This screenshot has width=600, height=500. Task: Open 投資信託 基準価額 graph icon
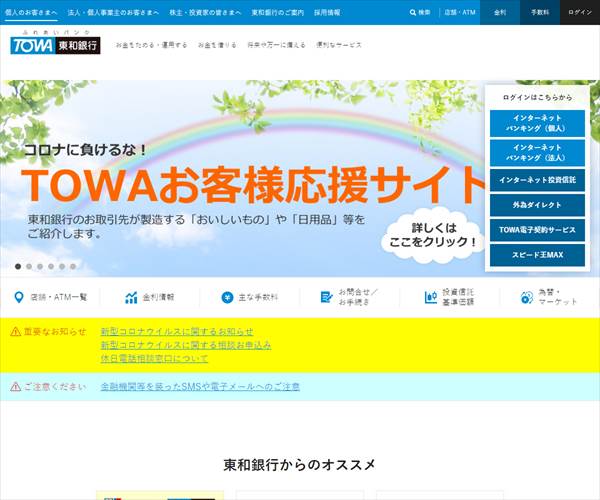(431, 297)
